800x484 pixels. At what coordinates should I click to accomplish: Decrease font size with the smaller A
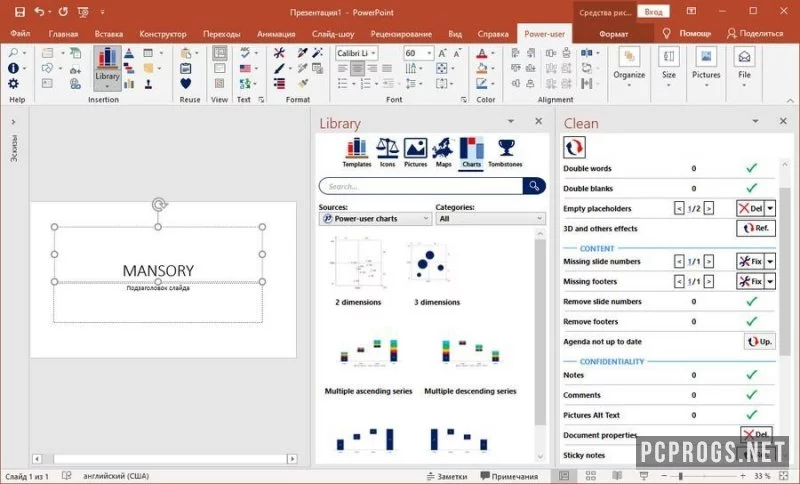tap(457, 53)
